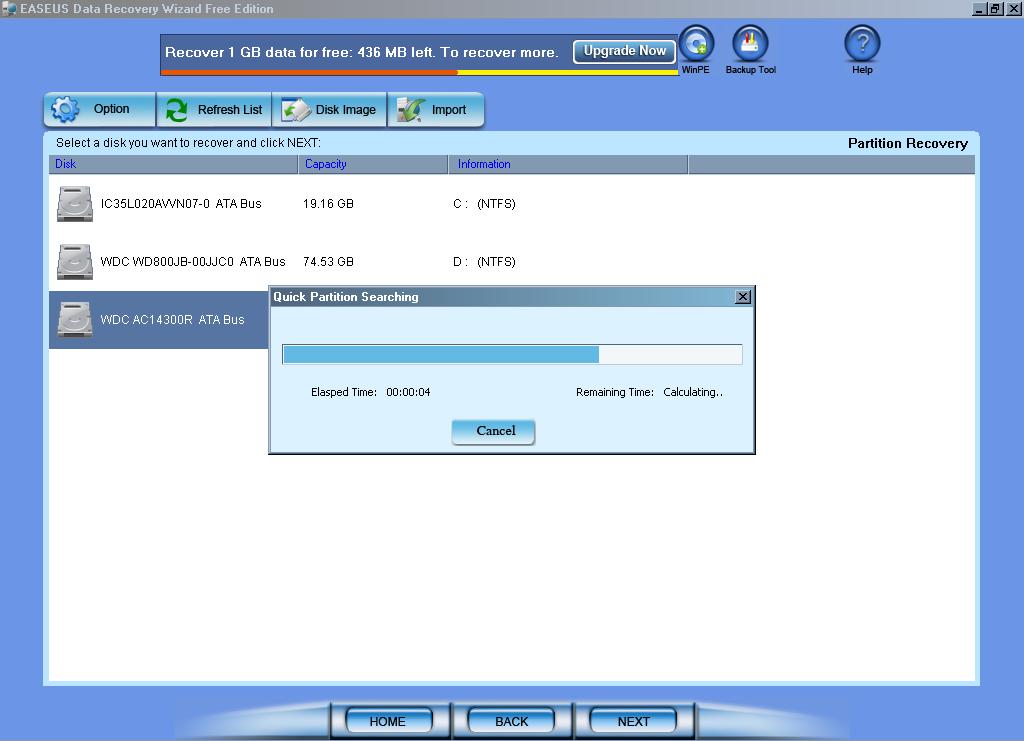Click the partition search progress bar

tap(512, 353)
